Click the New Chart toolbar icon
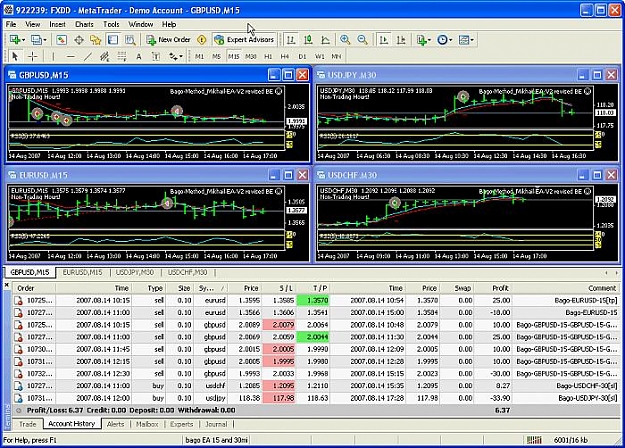The image size is (625, 448). coord(15,39)
